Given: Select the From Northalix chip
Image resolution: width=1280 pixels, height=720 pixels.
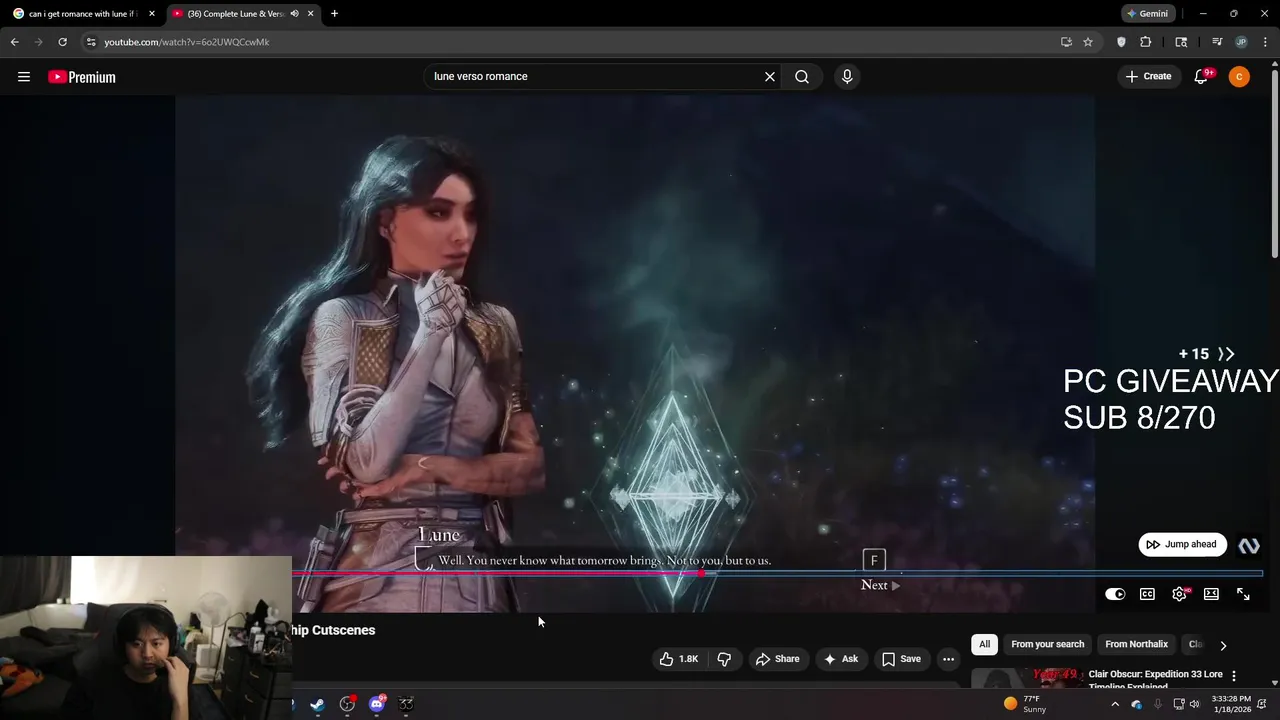Looking at the screenshot, I should (x=1136, y=644).
